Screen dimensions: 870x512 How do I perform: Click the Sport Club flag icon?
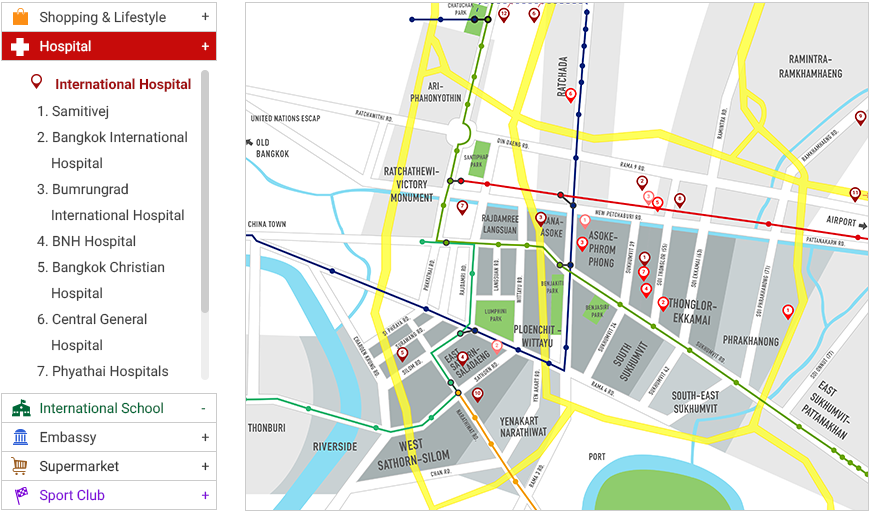click(x=20, y=495)
